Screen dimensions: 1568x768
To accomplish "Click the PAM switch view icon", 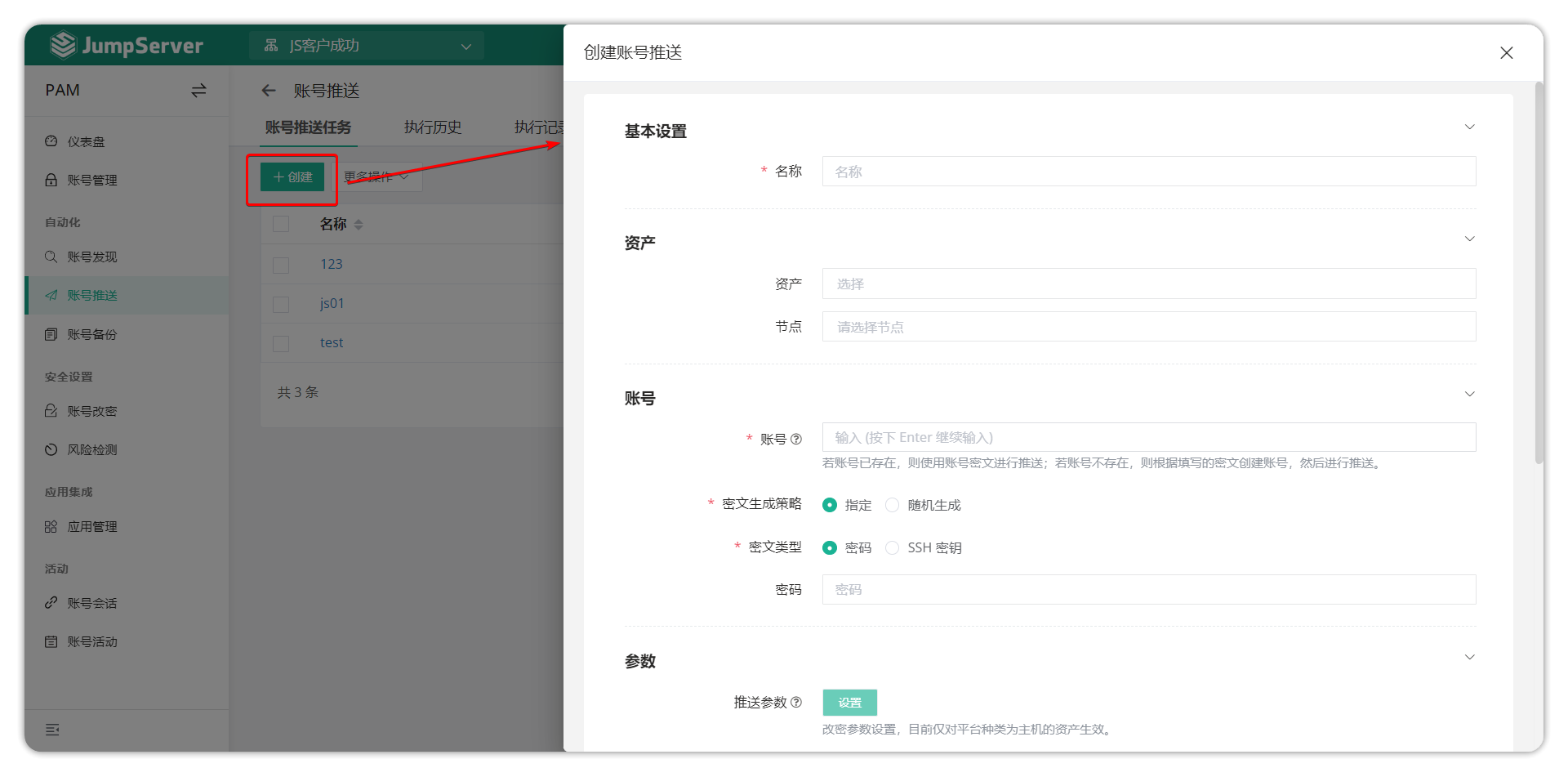I will pos(198,90).
